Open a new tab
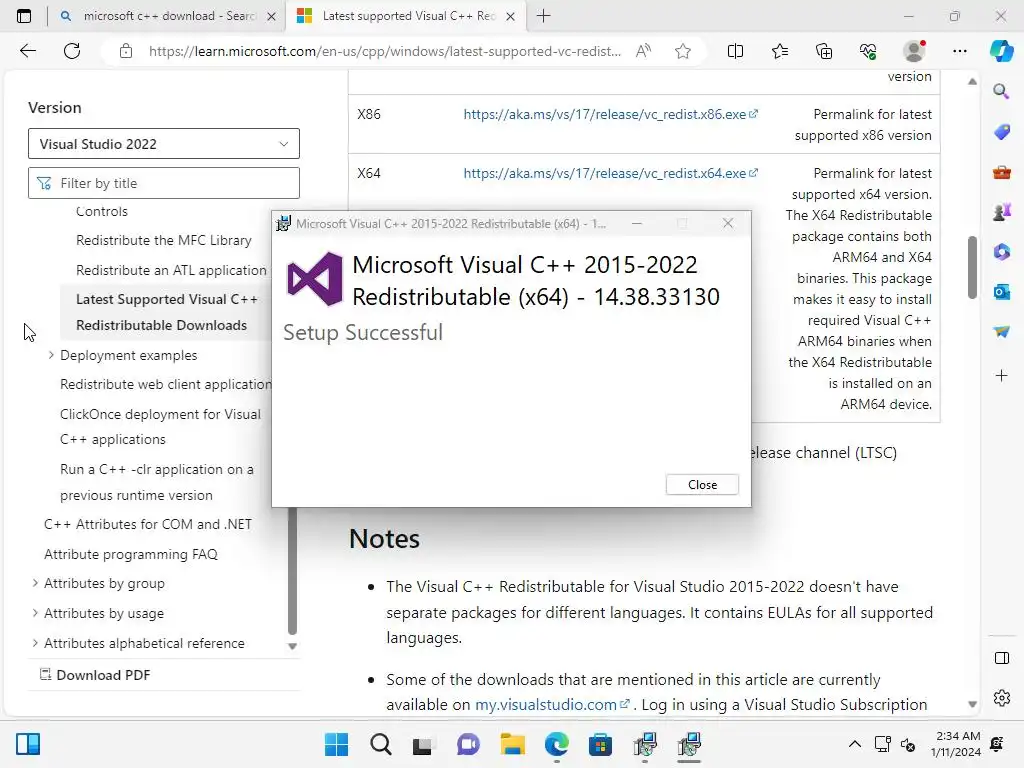1024x768 pixels. pyautogui.click(x=543, y=16)
